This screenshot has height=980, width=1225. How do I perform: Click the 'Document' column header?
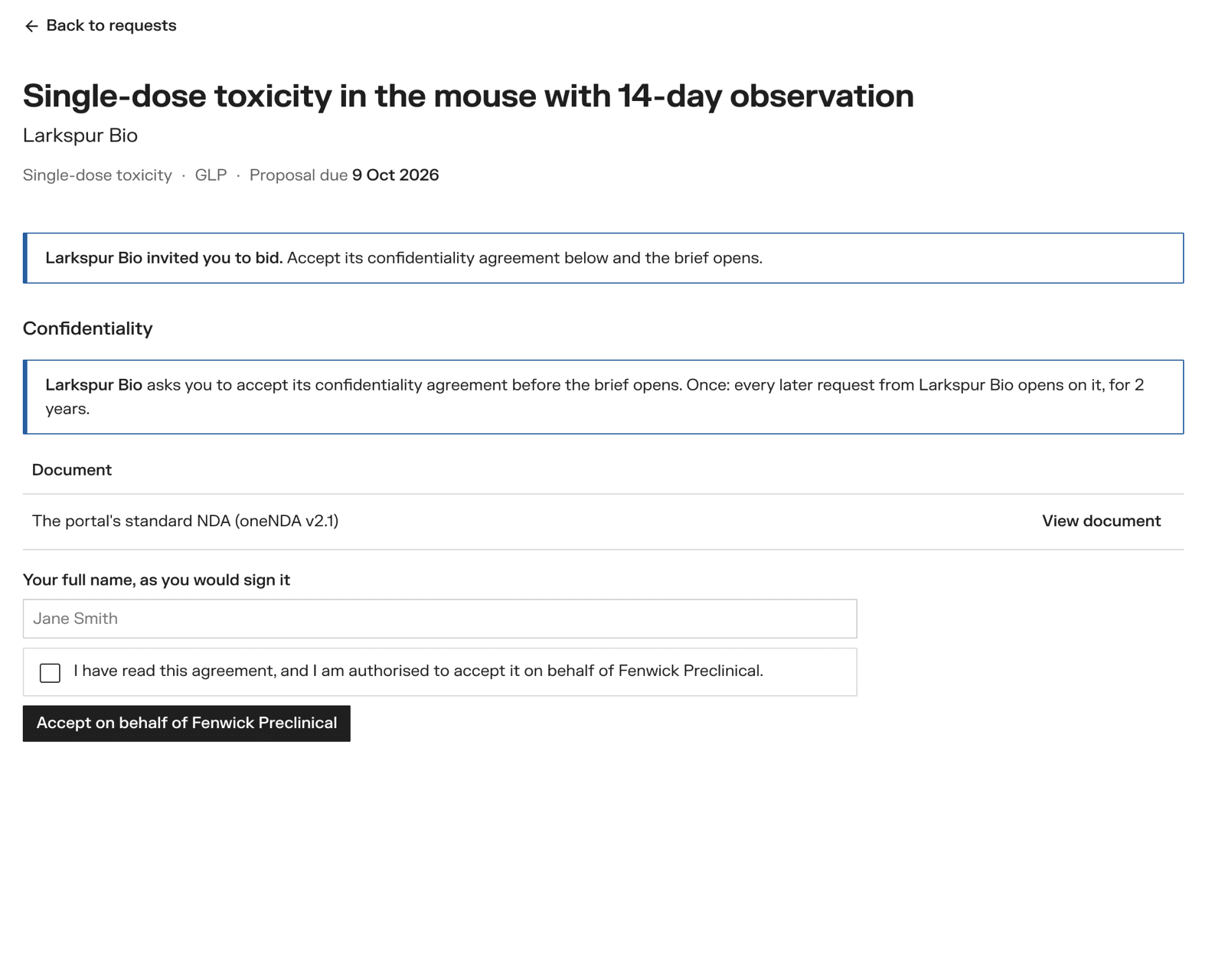[72, 470]
